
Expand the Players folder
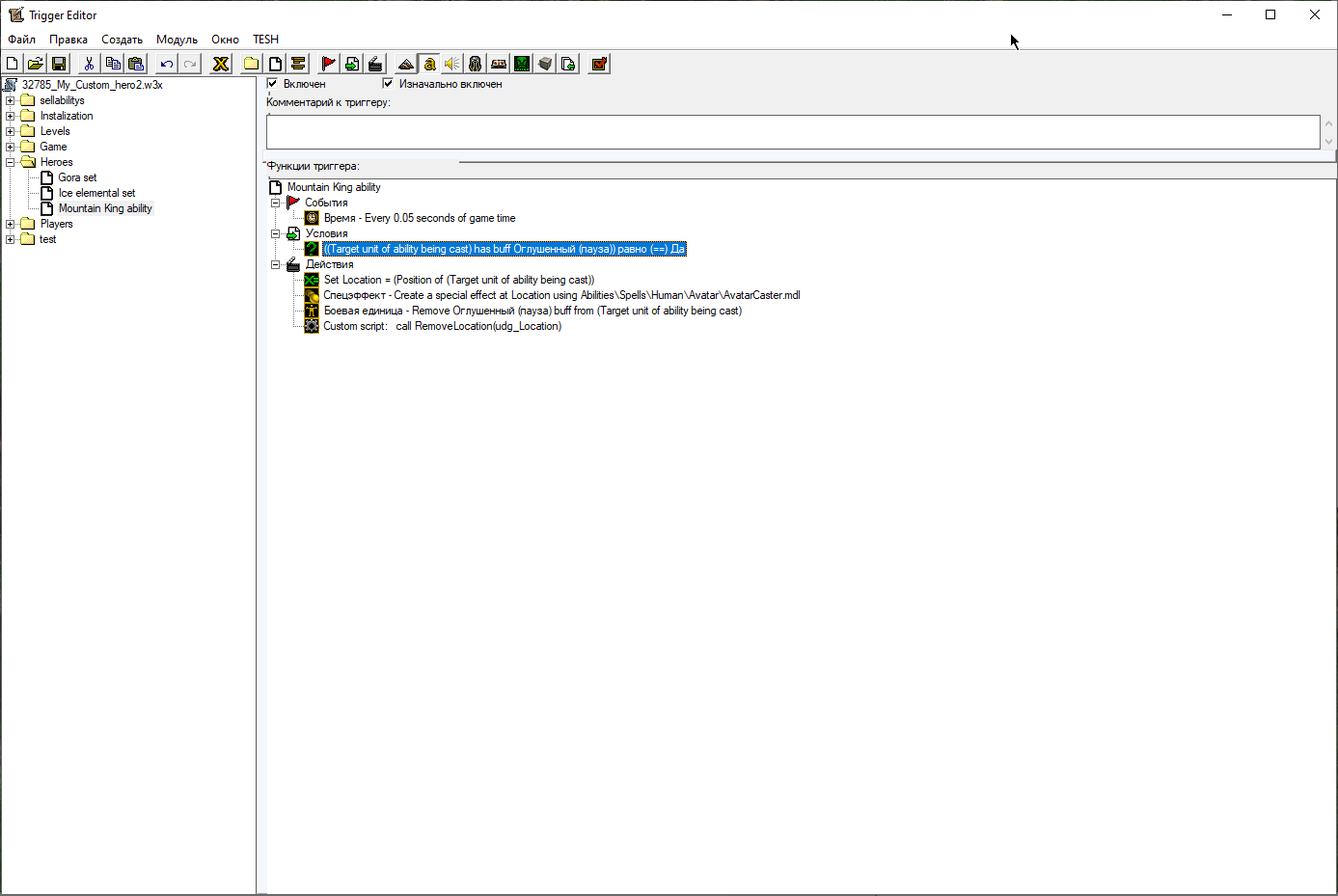tap(10, 224)
